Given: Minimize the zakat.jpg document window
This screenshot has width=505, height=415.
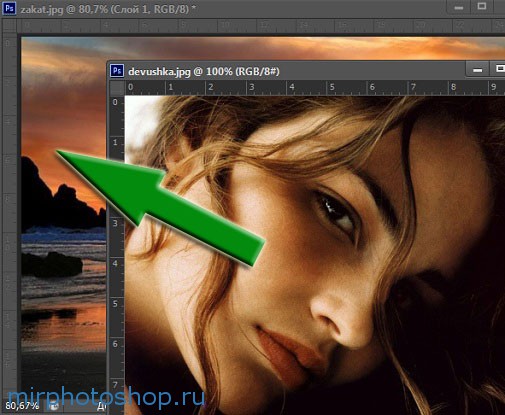Looking at the screenshot, I should tap(459, 7).
